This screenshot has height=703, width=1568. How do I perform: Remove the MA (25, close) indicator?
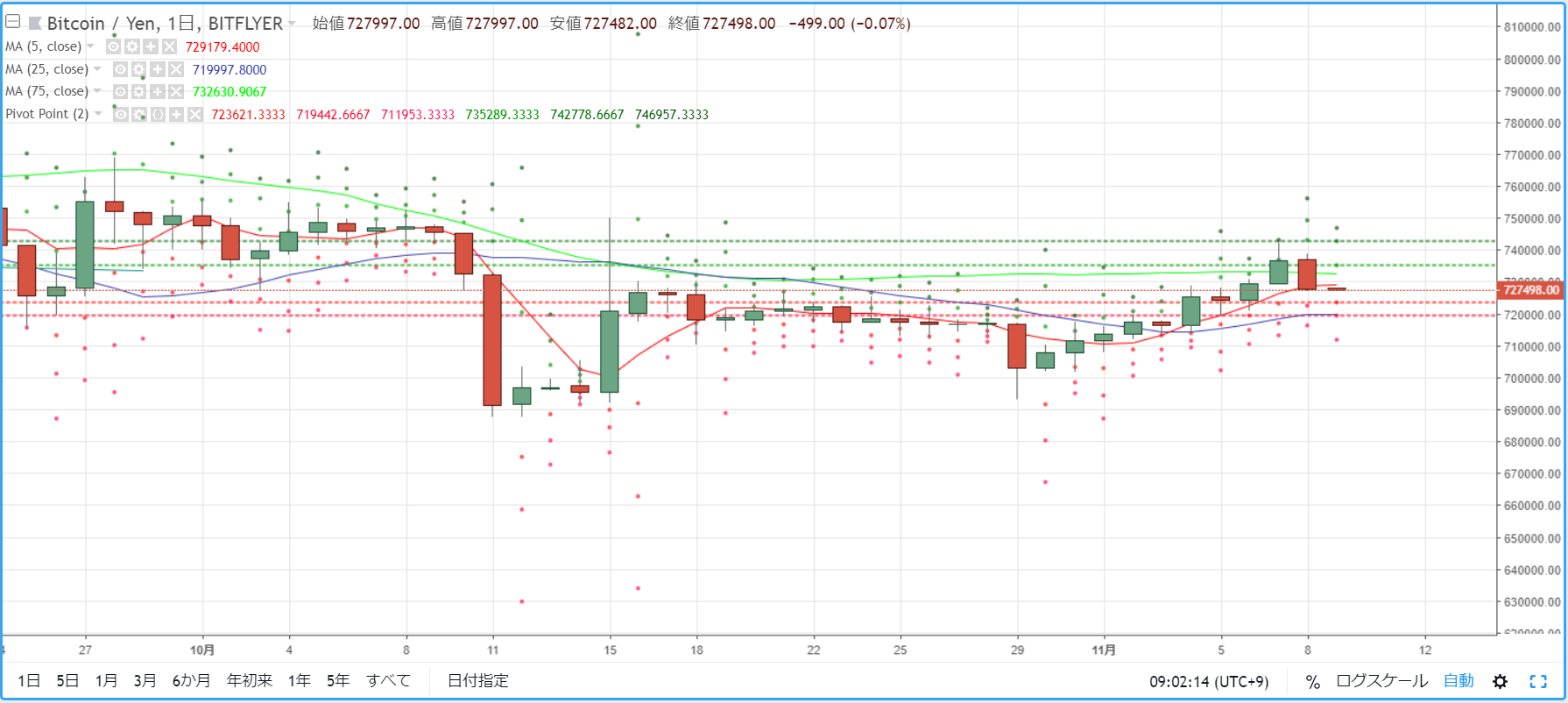tap(176, 69)
